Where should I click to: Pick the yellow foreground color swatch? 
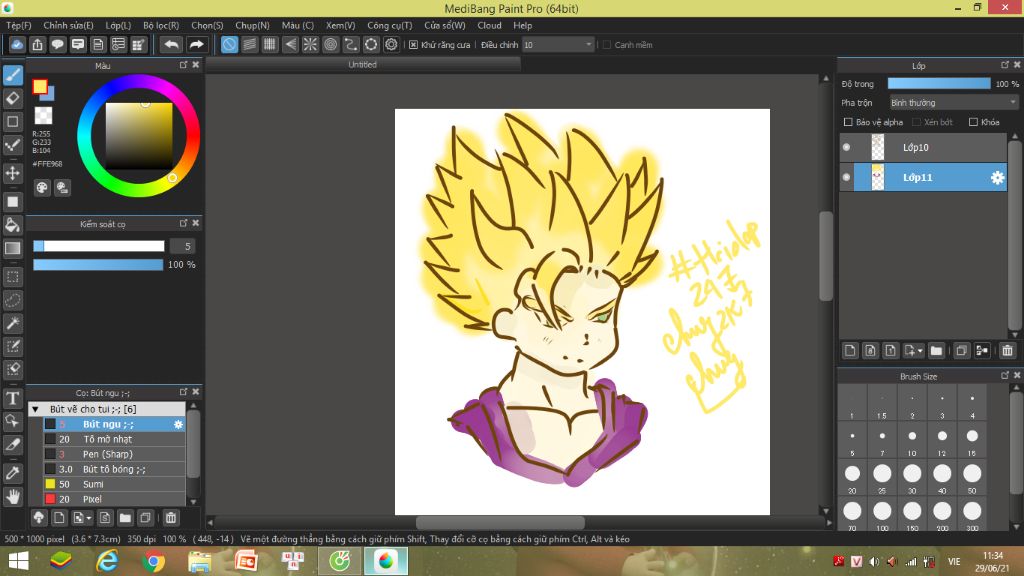40,86
